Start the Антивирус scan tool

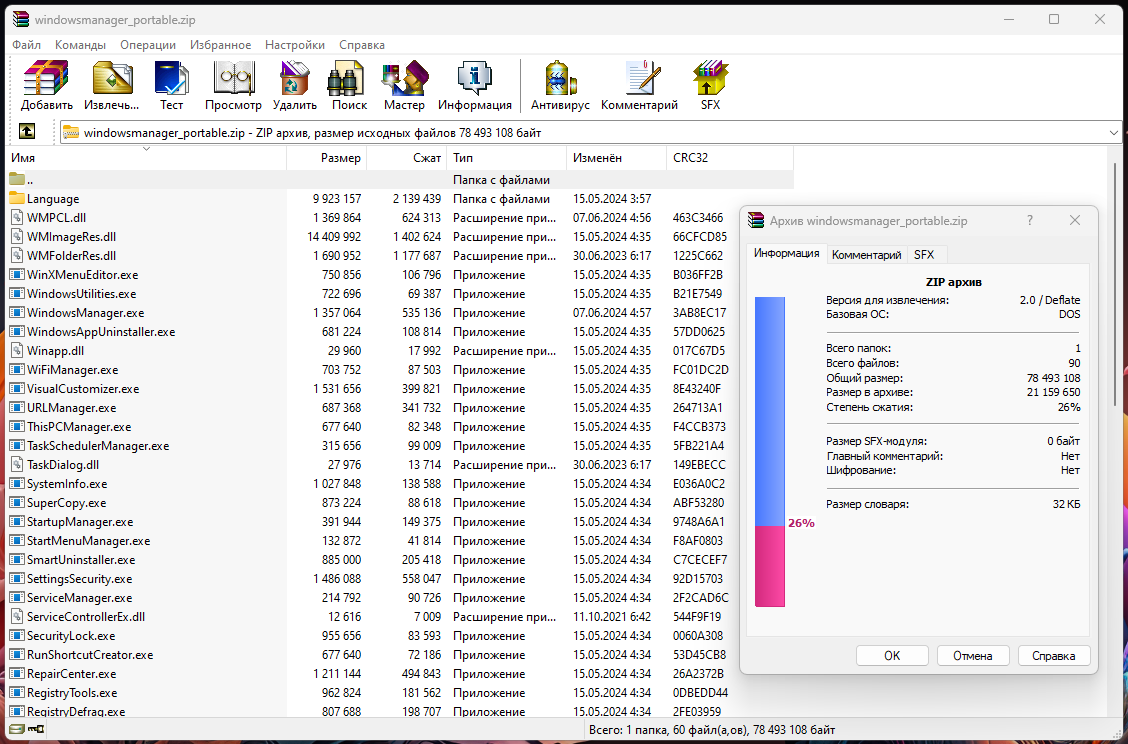point(560,85)
